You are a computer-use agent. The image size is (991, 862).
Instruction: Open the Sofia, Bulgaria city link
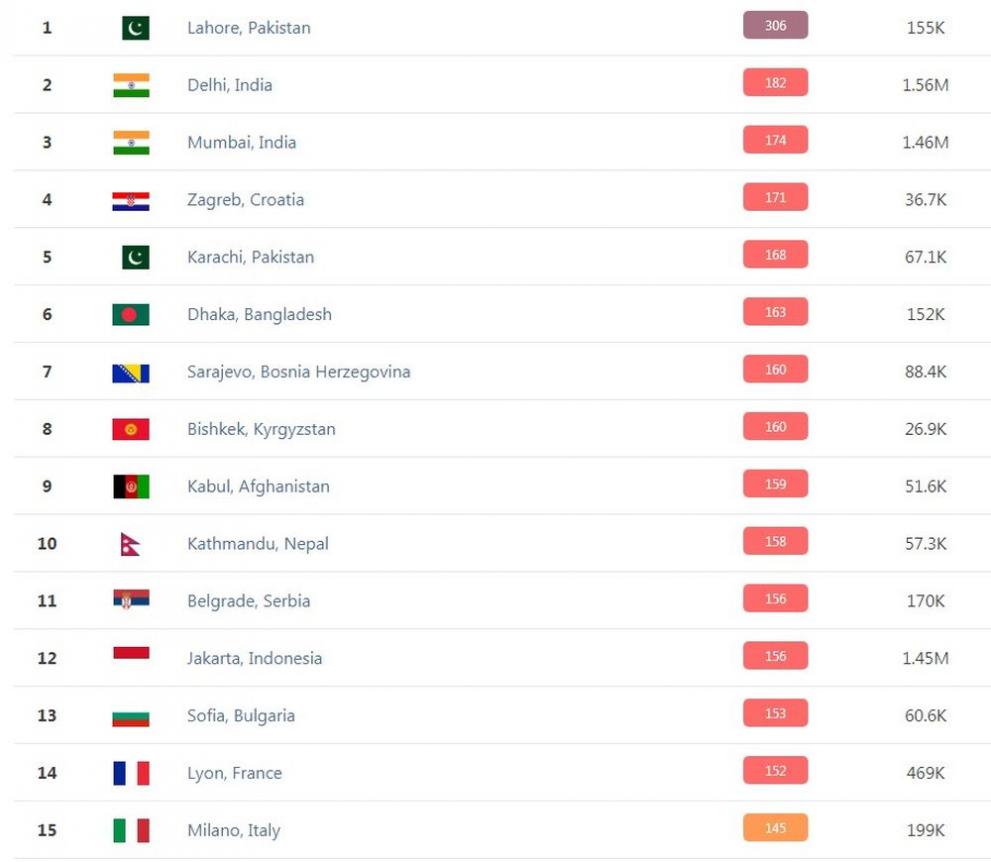pyautogui.click(x=241, y=716)
